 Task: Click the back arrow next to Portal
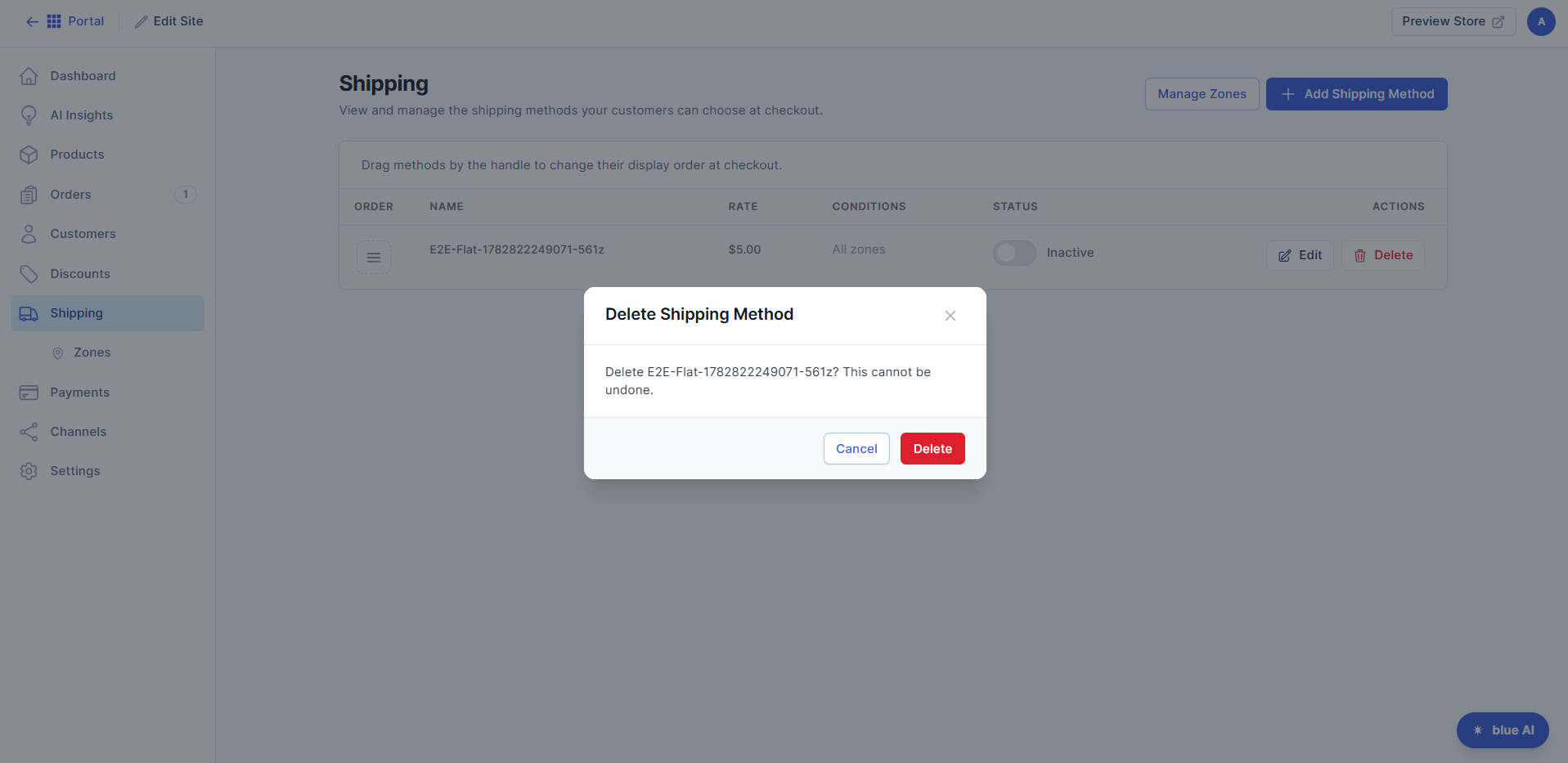coord(32,21)
